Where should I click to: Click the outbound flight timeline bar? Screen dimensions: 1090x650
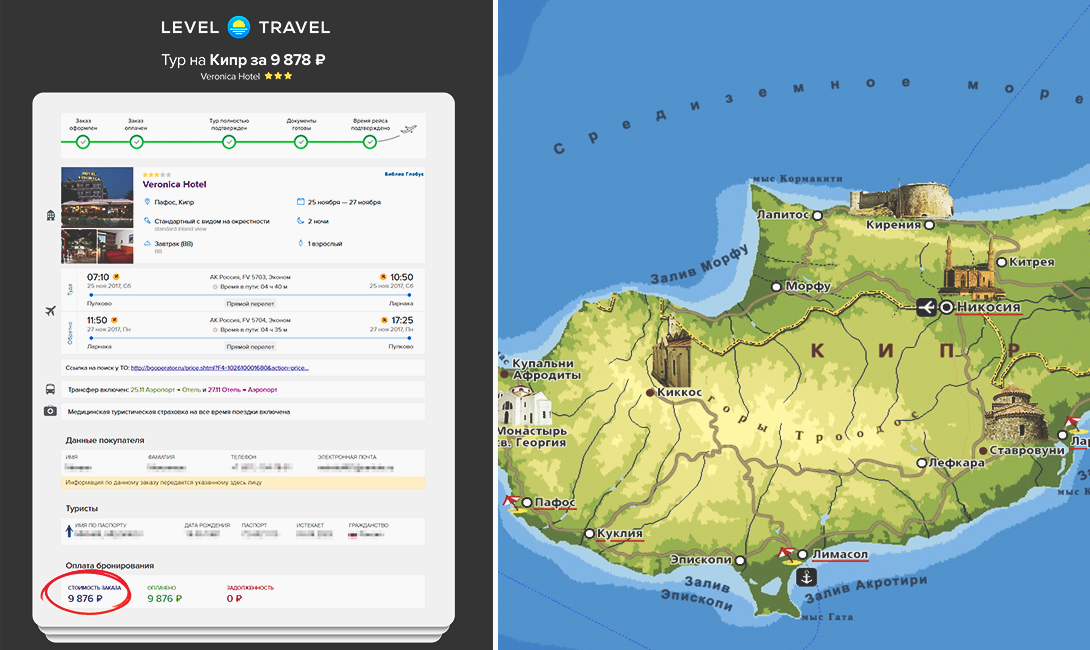coord(250,295)
